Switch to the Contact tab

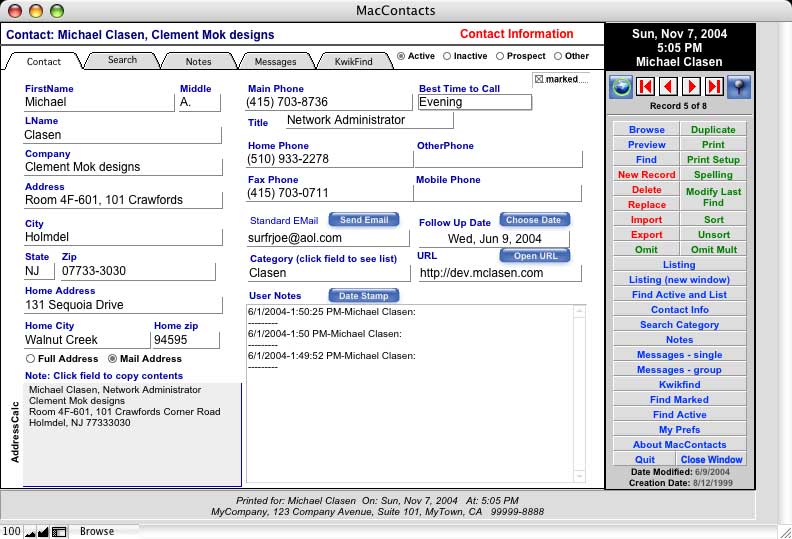coord(43,61)
